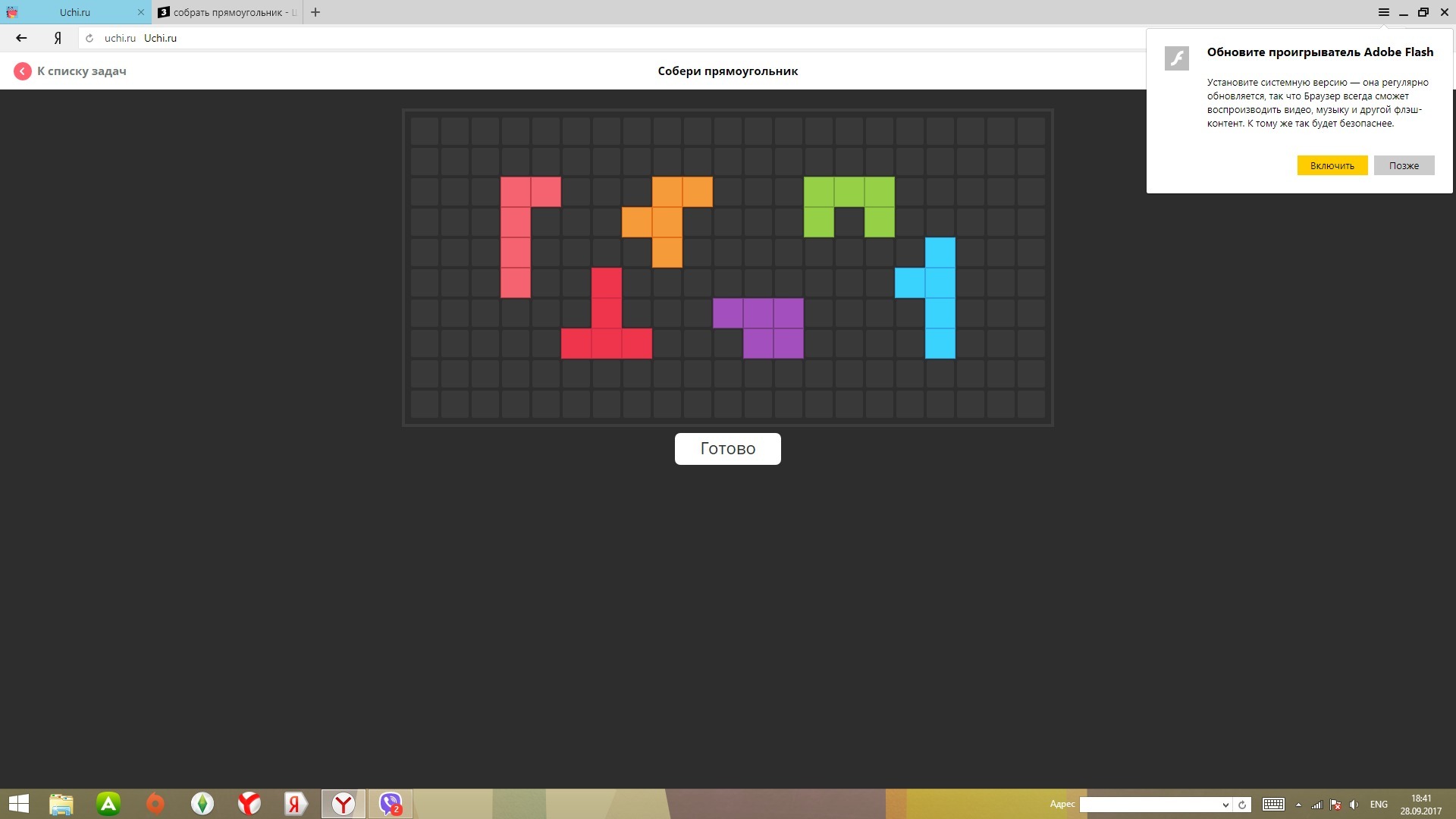
Task: Show hidden tray icons arrow
Action: (1298, 805)
